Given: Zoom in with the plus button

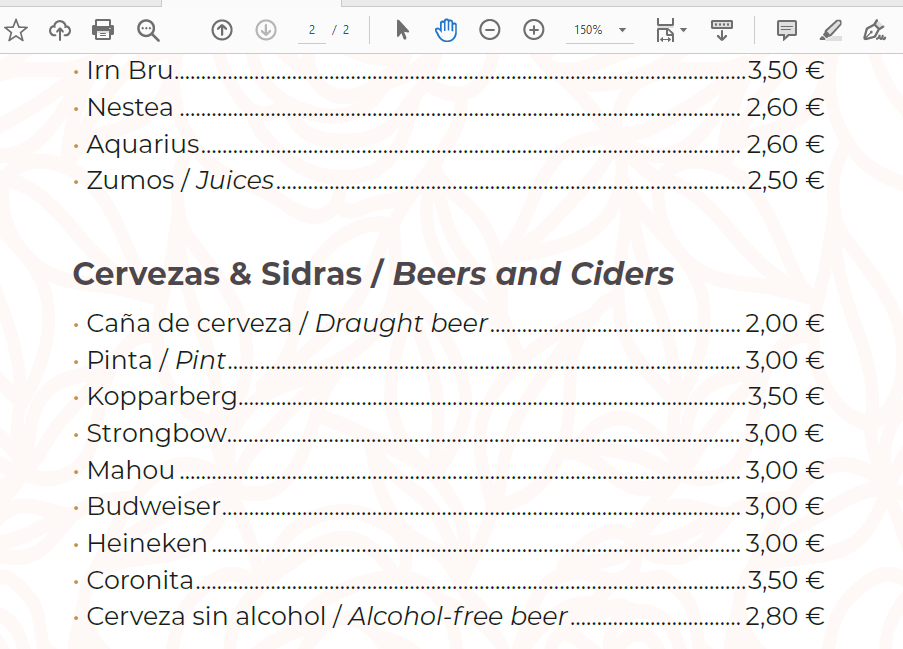Looking at the screenshot, I should [534, 30].
